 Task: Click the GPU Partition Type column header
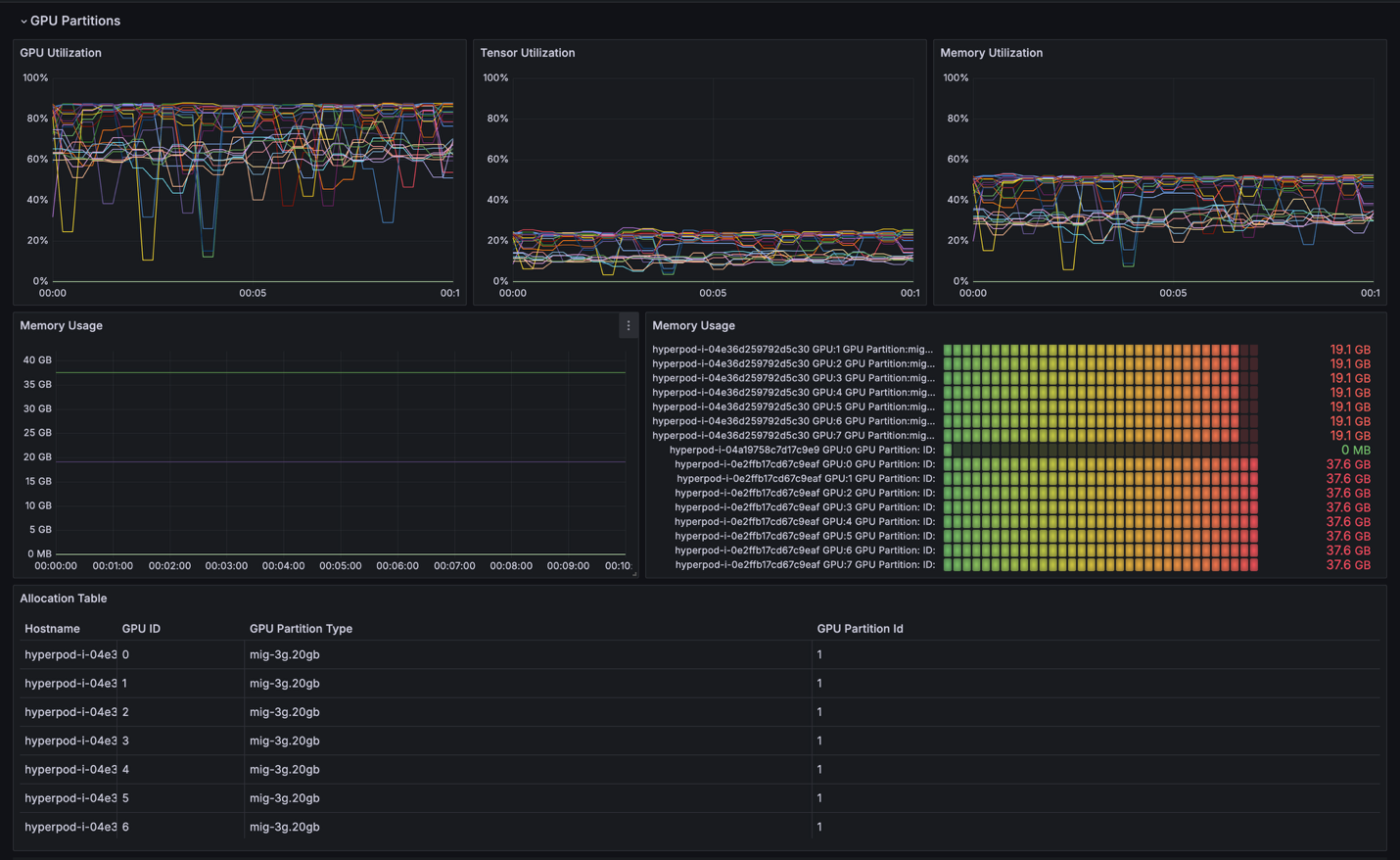(x=301, y=629)
